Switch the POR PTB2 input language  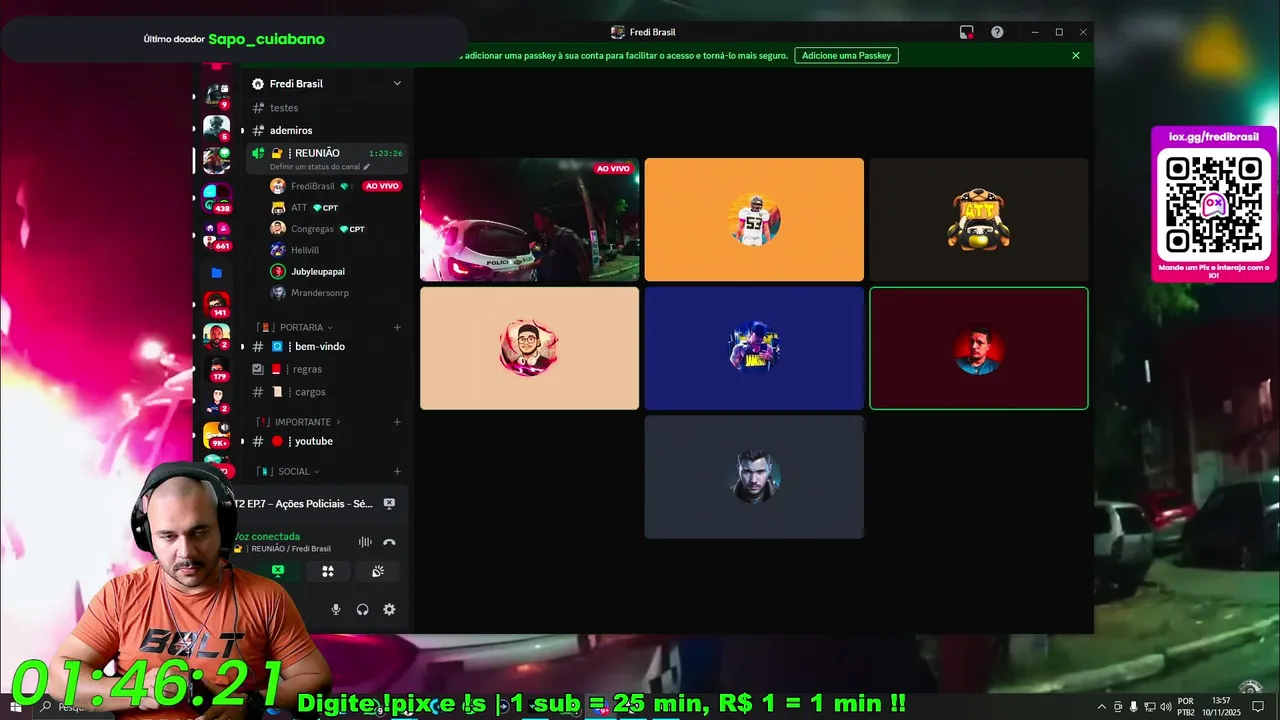(x=1186, y=706)
